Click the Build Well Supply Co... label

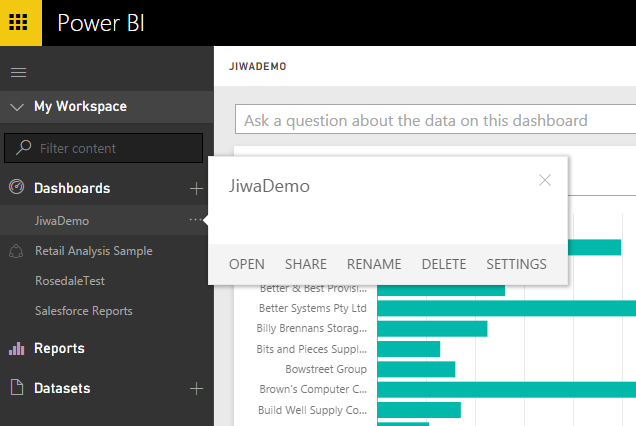click(312, 410)
